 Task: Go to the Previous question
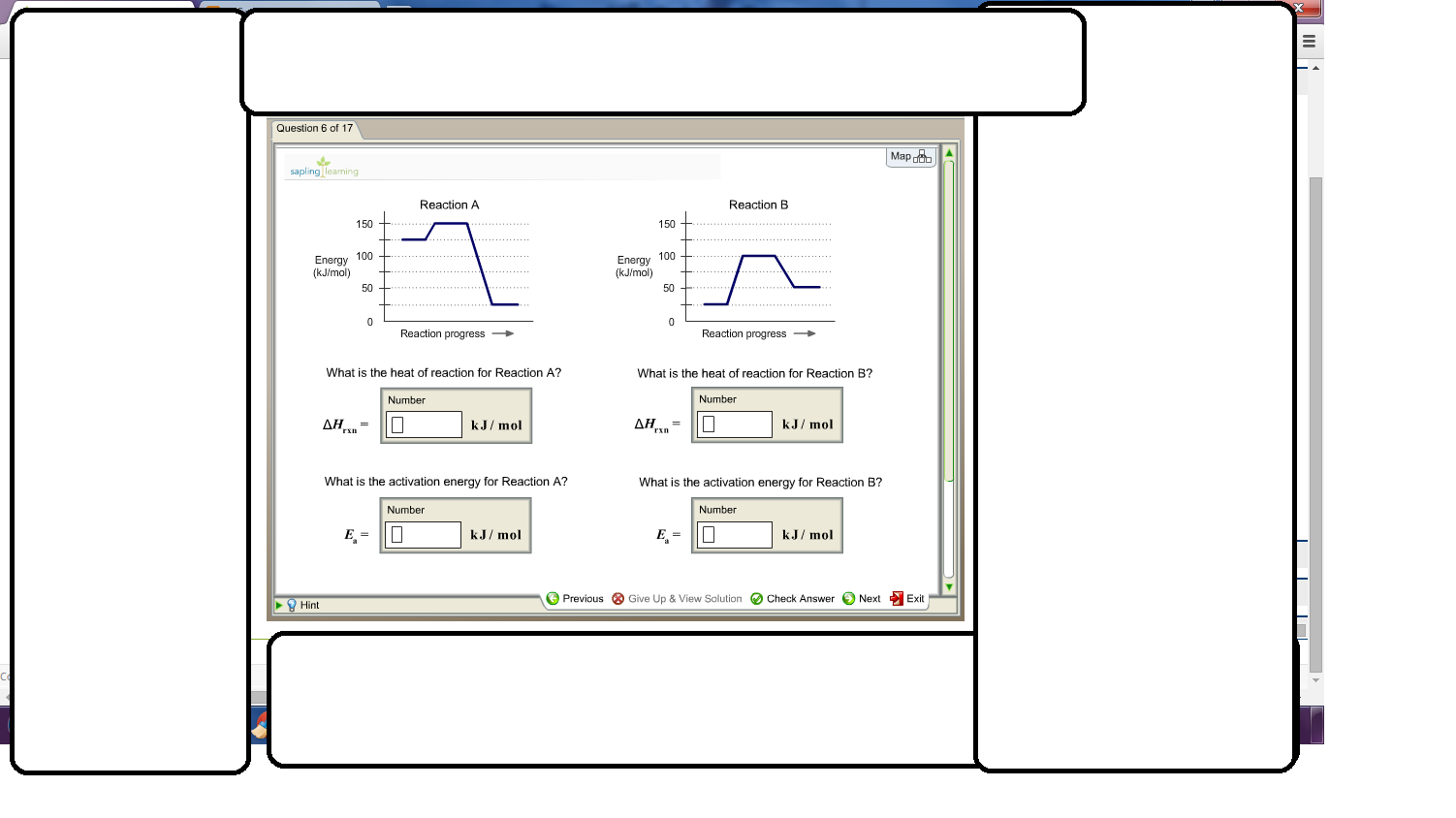[575, 599]
